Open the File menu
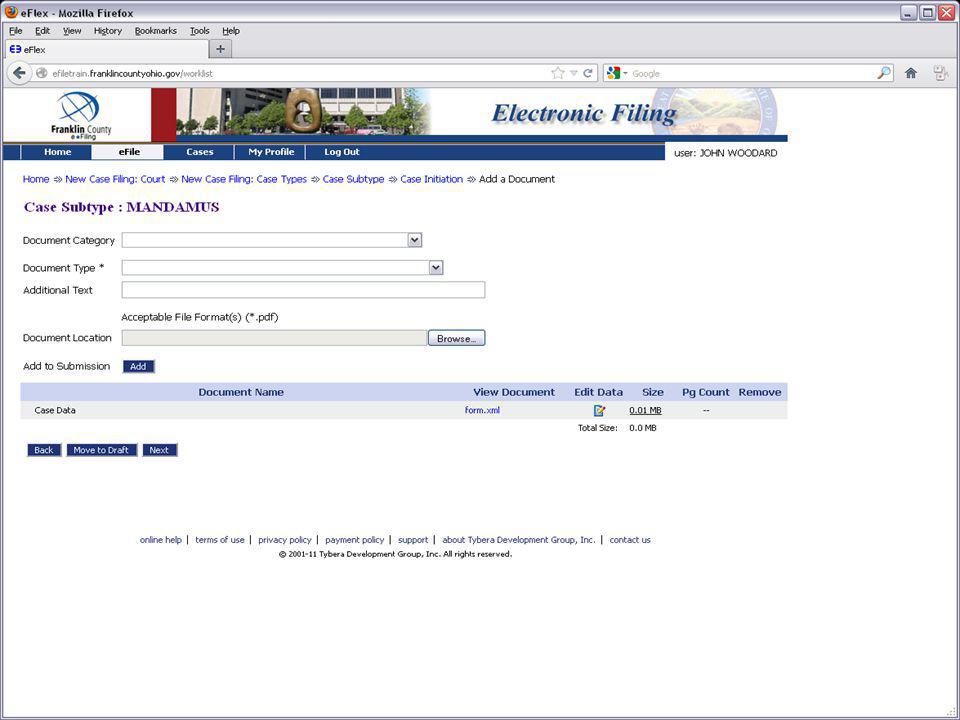The width and height of the screenshot is (960, 720). [x=15, y=31]
